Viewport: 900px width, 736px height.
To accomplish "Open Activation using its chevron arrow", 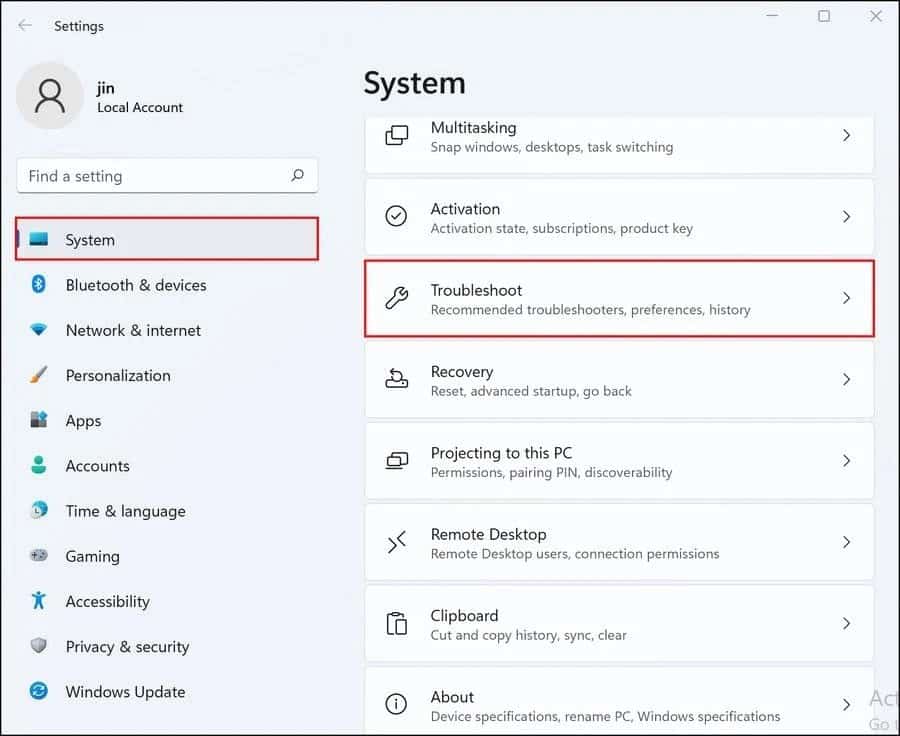I will click(847, 216).
